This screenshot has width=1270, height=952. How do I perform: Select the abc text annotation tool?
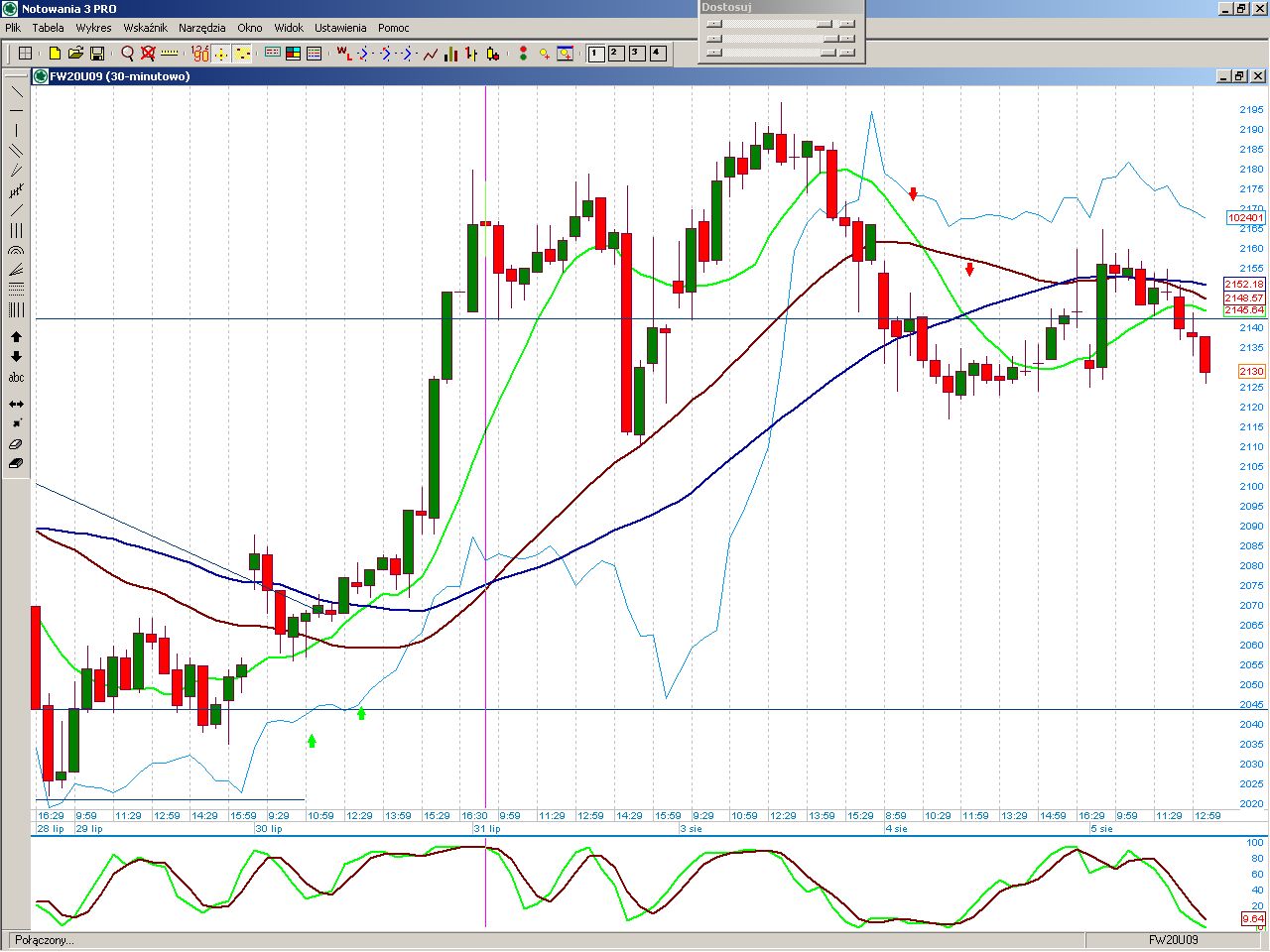coord(16,378)
